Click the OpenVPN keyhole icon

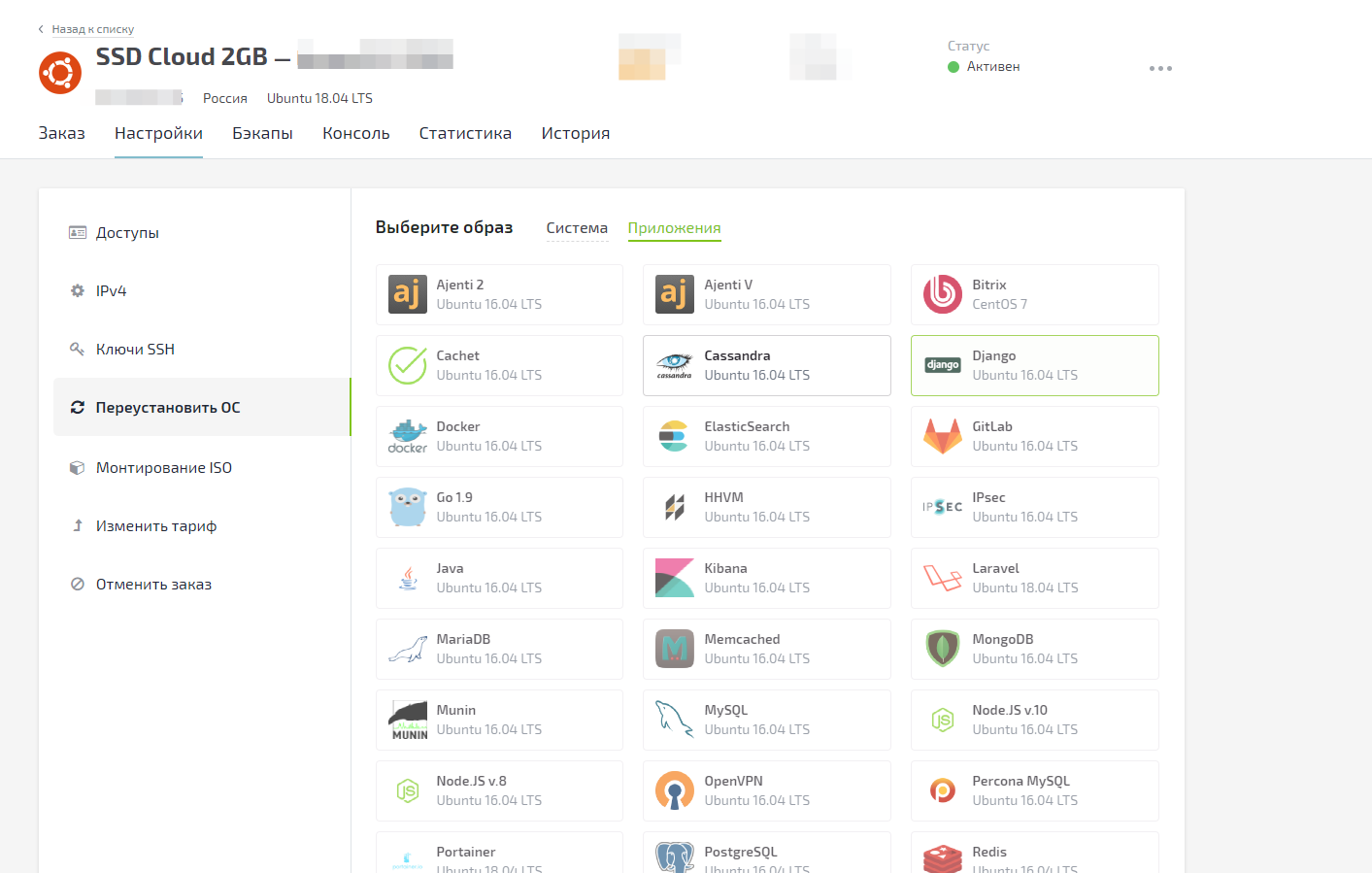click(675, 790)
